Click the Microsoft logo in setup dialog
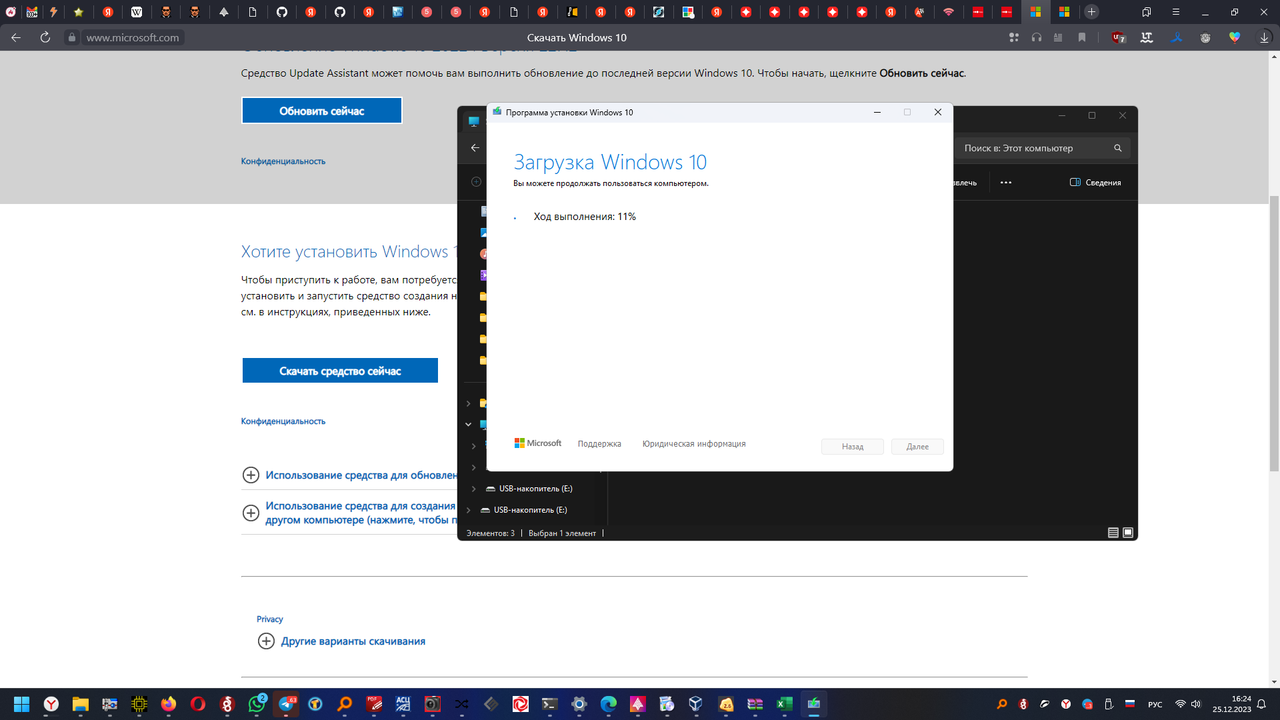The height and width of the screenshot is (720, 1280). click(x=538, y=443)
